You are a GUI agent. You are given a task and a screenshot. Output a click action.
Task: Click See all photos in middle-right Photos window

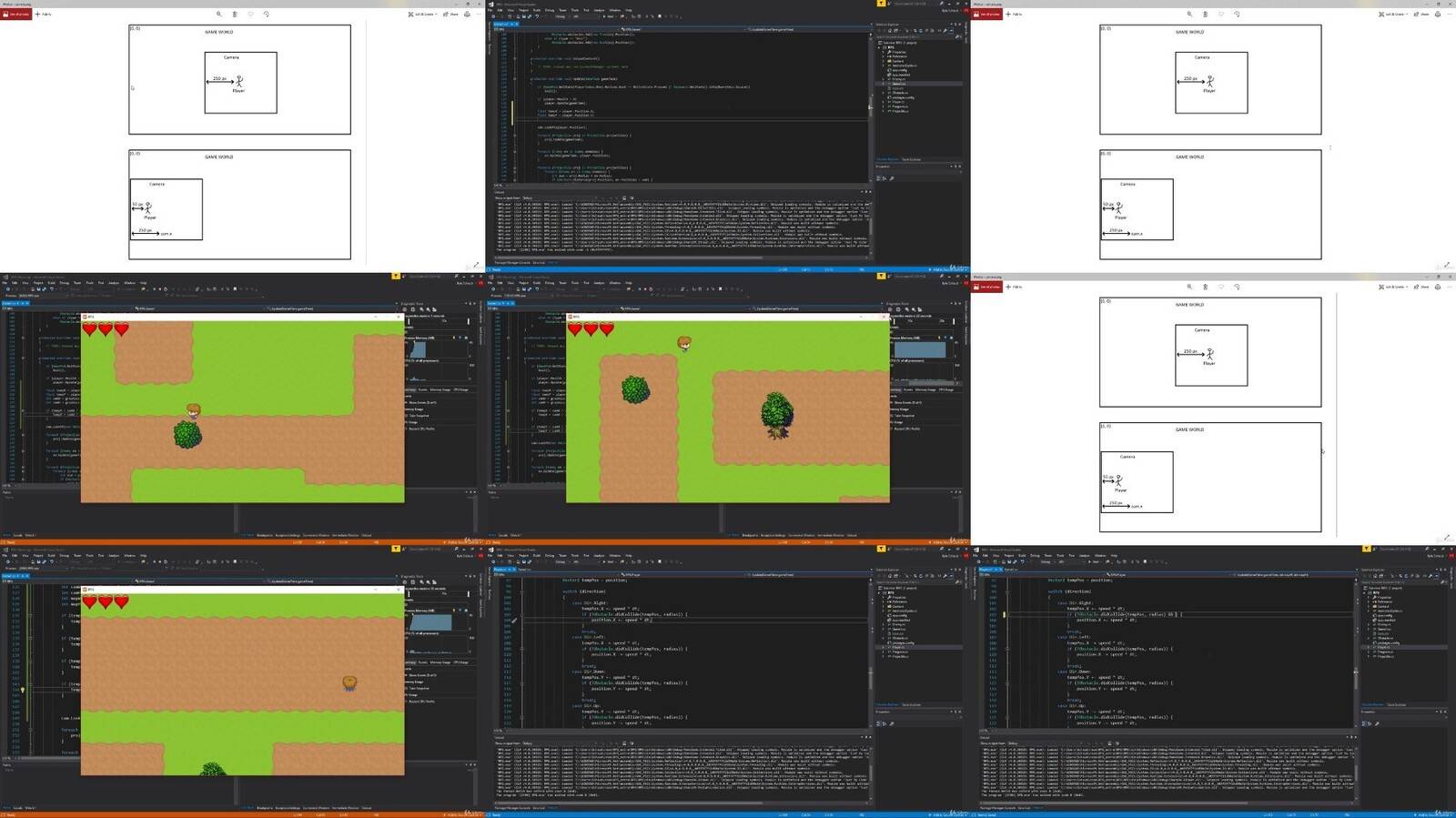(x=986, y=287)
